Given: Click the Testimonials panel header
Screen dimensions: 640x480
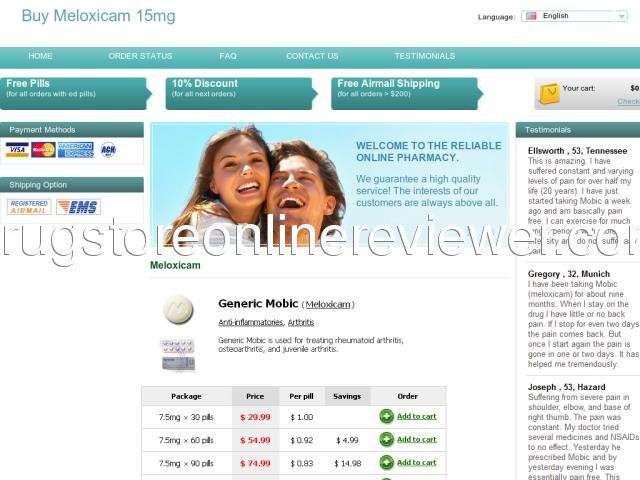Looking at the screenshot, I should [x=578, y=130].
